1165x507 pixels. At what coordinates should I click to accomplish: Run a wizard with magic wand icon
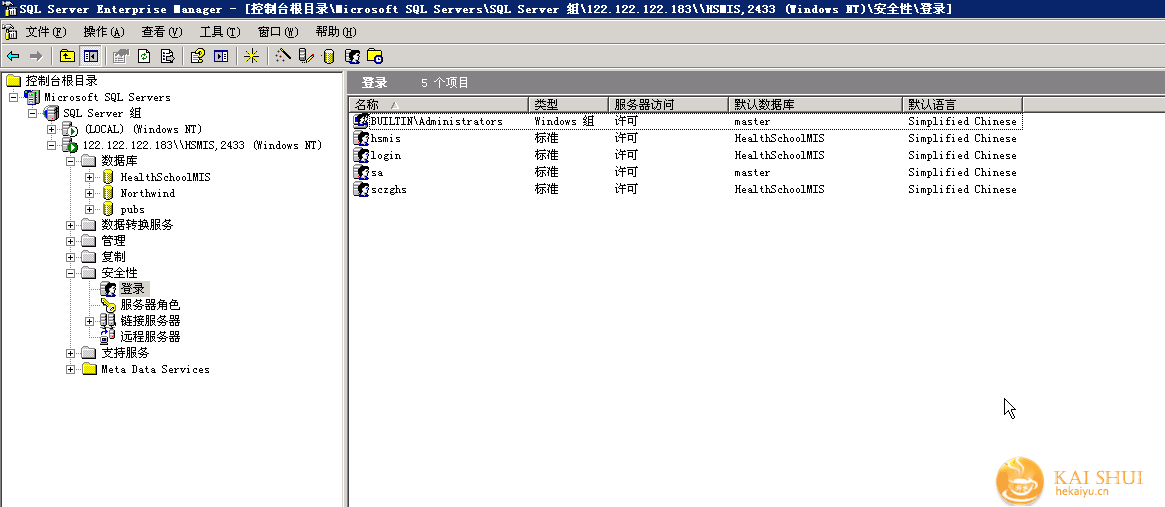point(282,56)
